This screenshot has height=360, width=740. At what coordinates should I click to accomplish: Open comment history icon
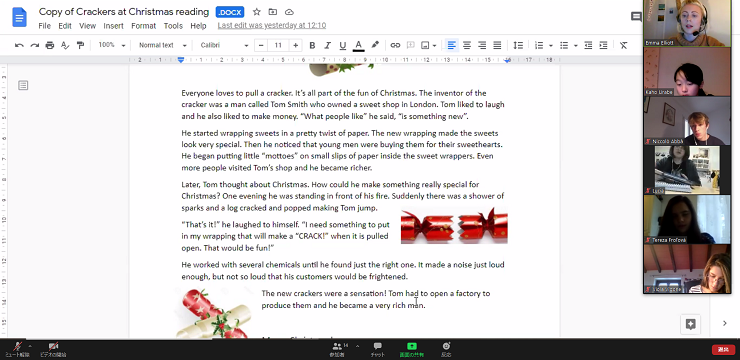click(x=636, y=17)
